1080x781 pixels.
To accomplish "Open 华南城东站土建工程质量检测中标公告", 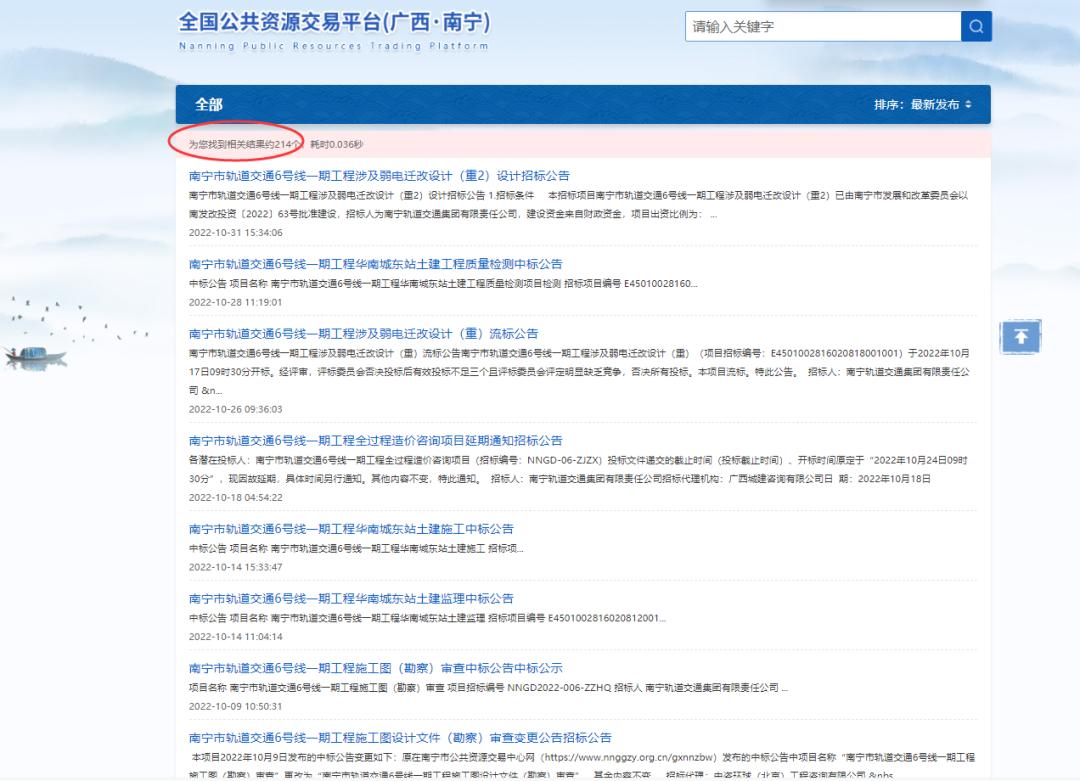I will tap(375, 264).
